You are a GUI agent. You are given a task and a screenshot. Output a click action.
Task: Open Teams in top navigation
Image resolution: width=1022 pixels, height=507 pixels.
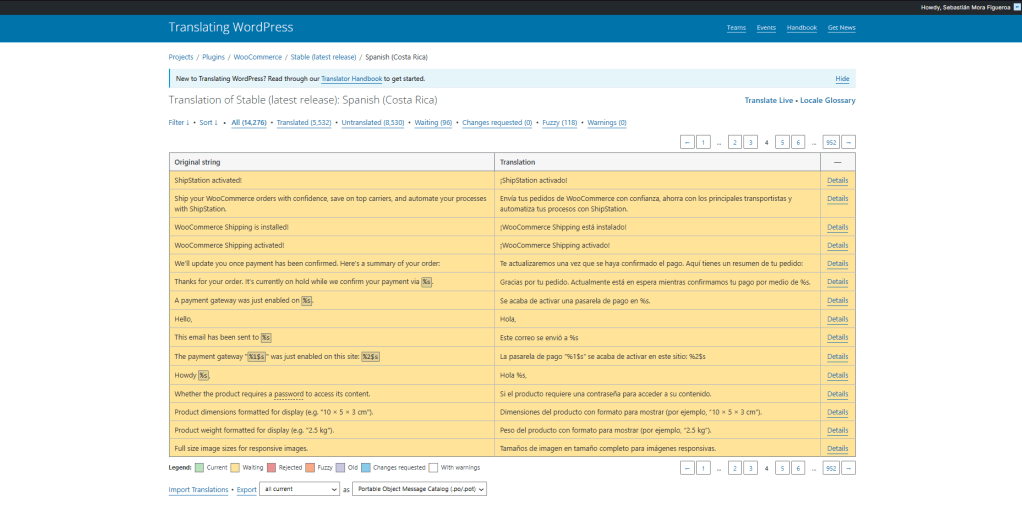[x=736, y=28]
